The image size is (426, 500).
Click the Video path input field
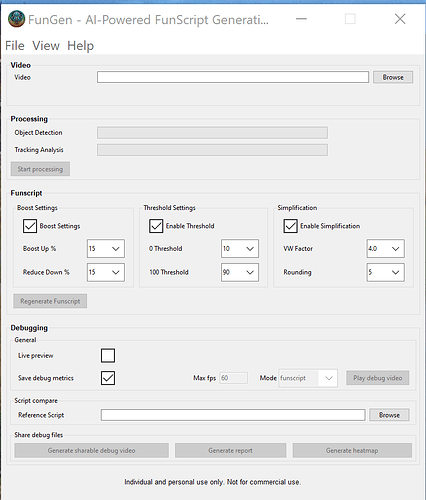point(233,77)
